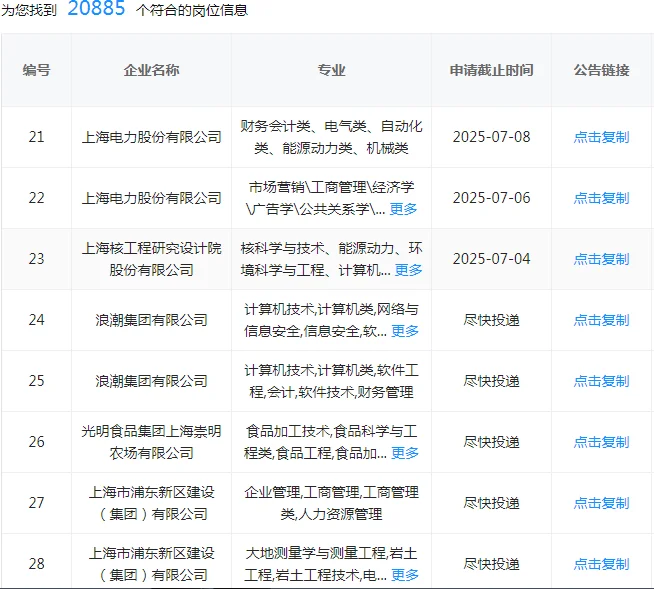Click row number 23
This screenshot has height=589, width=654.
[x=36, y=259]
